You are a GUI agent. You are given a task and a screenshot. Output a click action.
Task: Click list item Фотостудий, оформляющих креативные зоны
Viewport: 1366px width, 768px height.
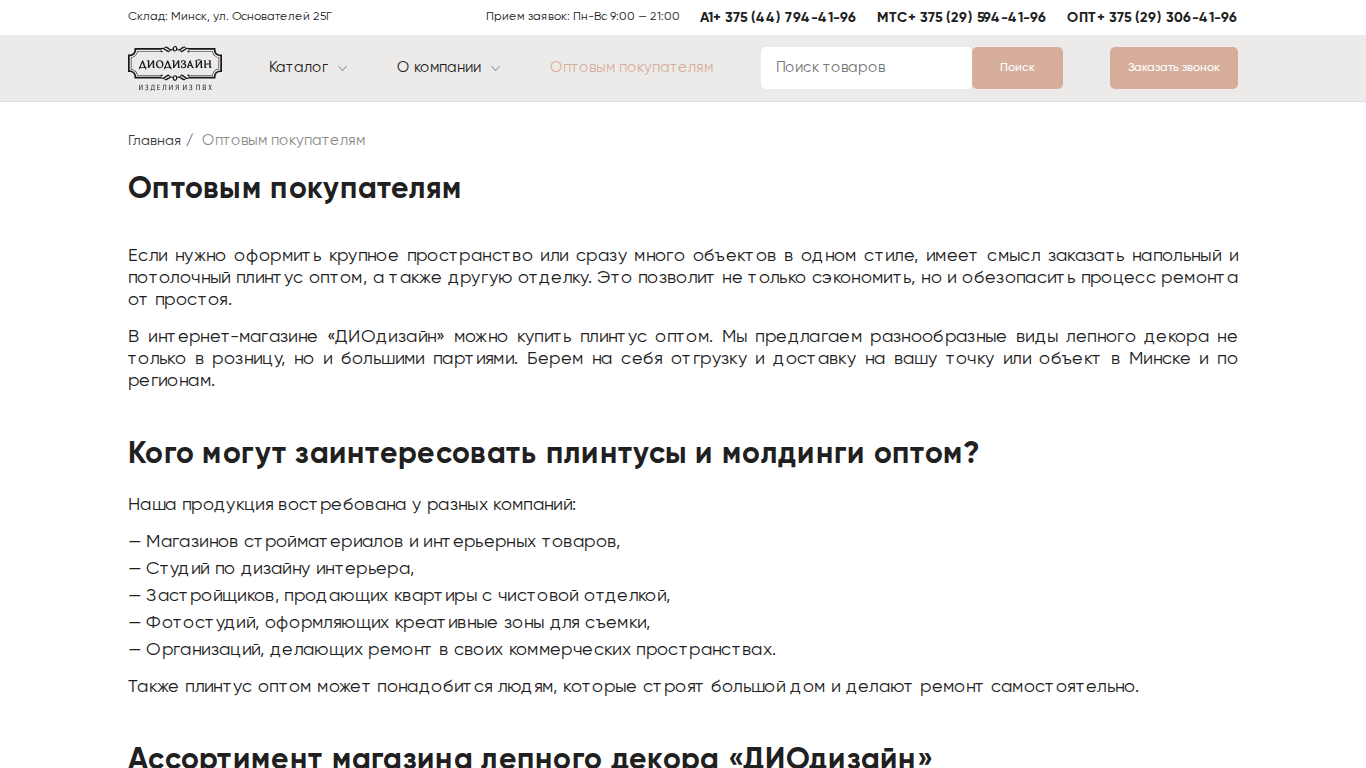(389, 623)
